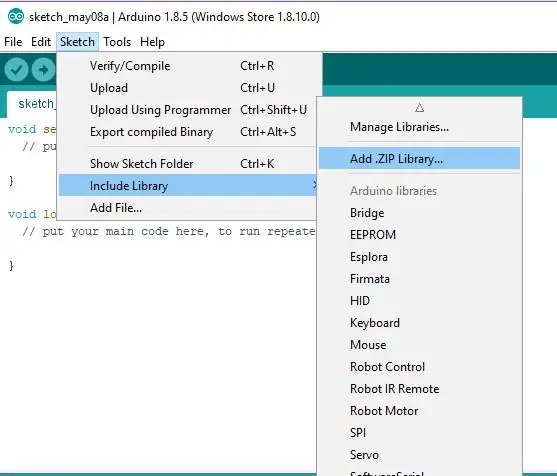
Task: Click the Verify checkmark toolbar icon
Action: (x=16, y=70)
